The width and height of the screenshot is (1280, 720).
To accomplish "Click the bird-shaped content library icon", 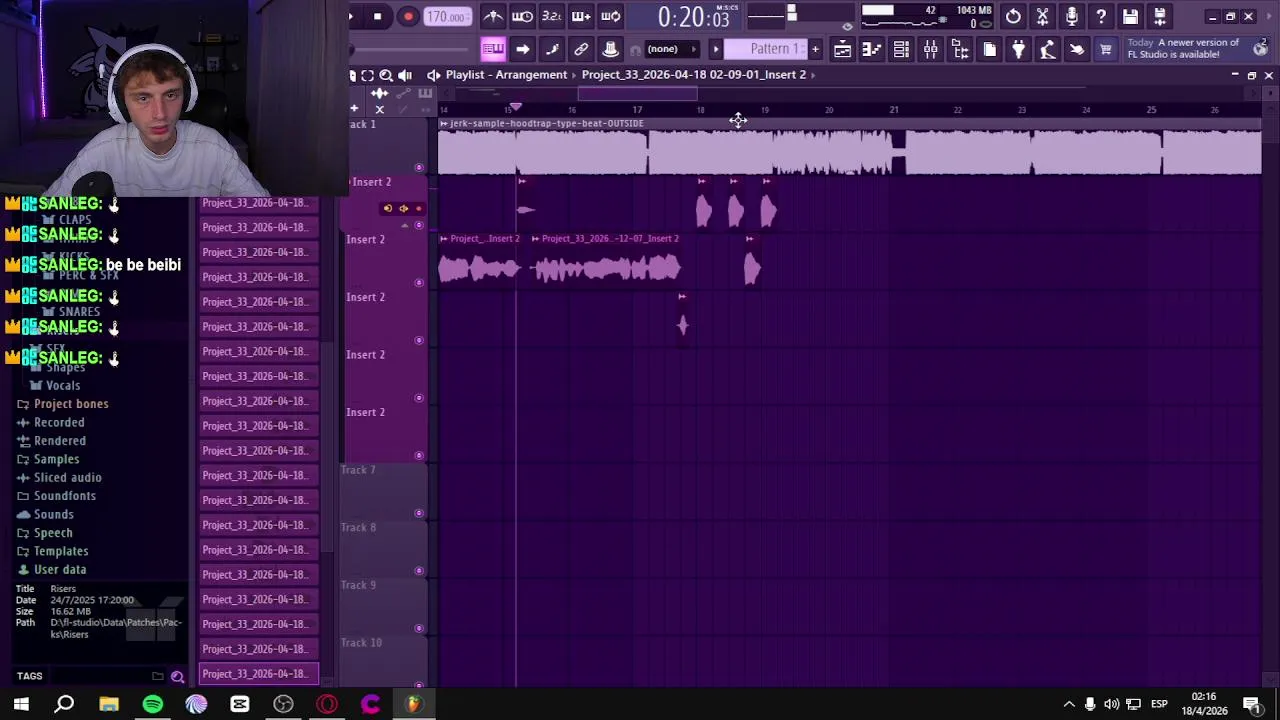I will pos(1077,49).
